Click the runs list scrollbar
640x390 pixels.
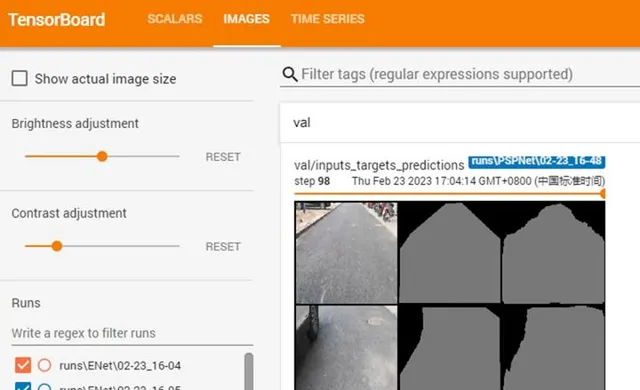[249, 371]
